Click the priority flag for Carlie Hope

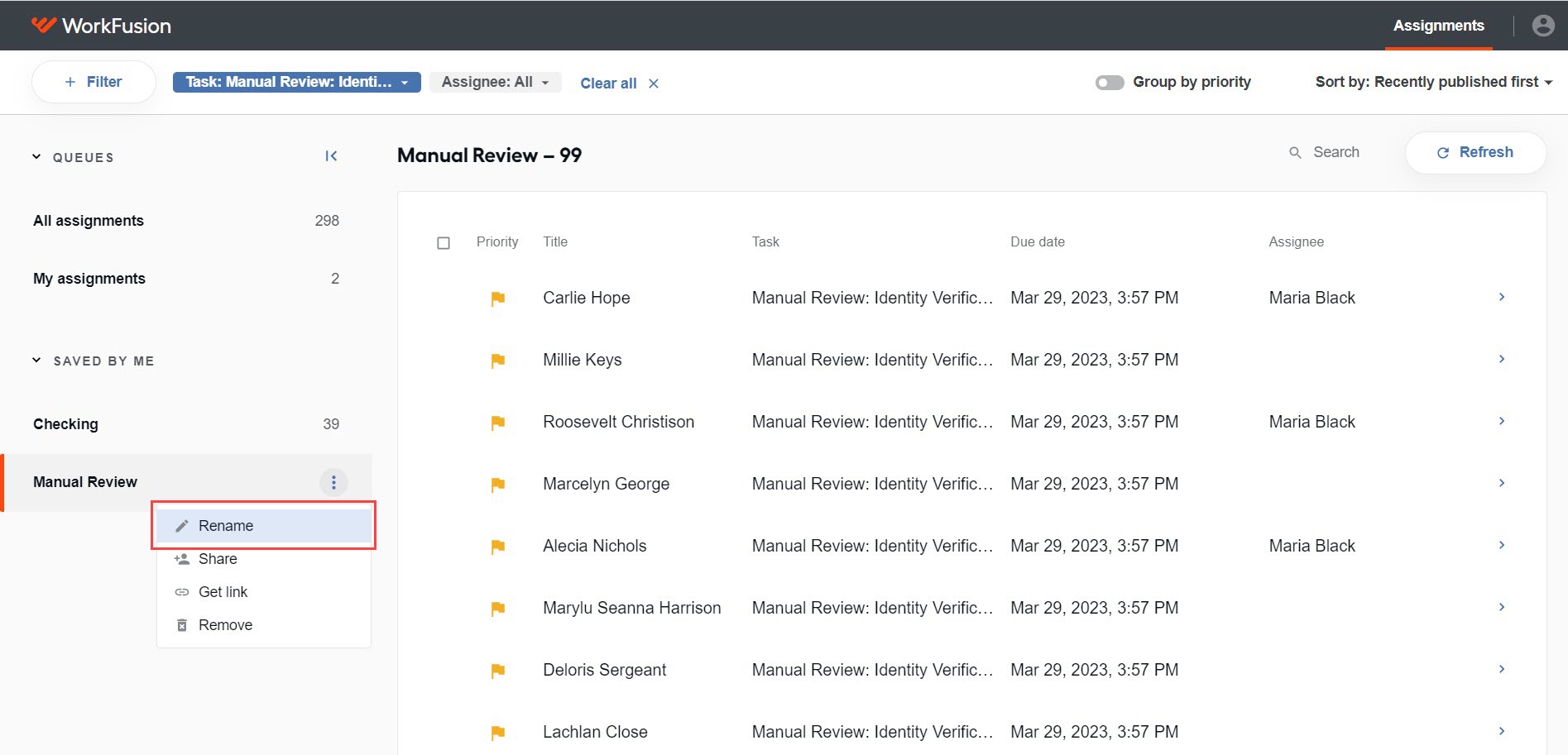click(x=497, y=299)
